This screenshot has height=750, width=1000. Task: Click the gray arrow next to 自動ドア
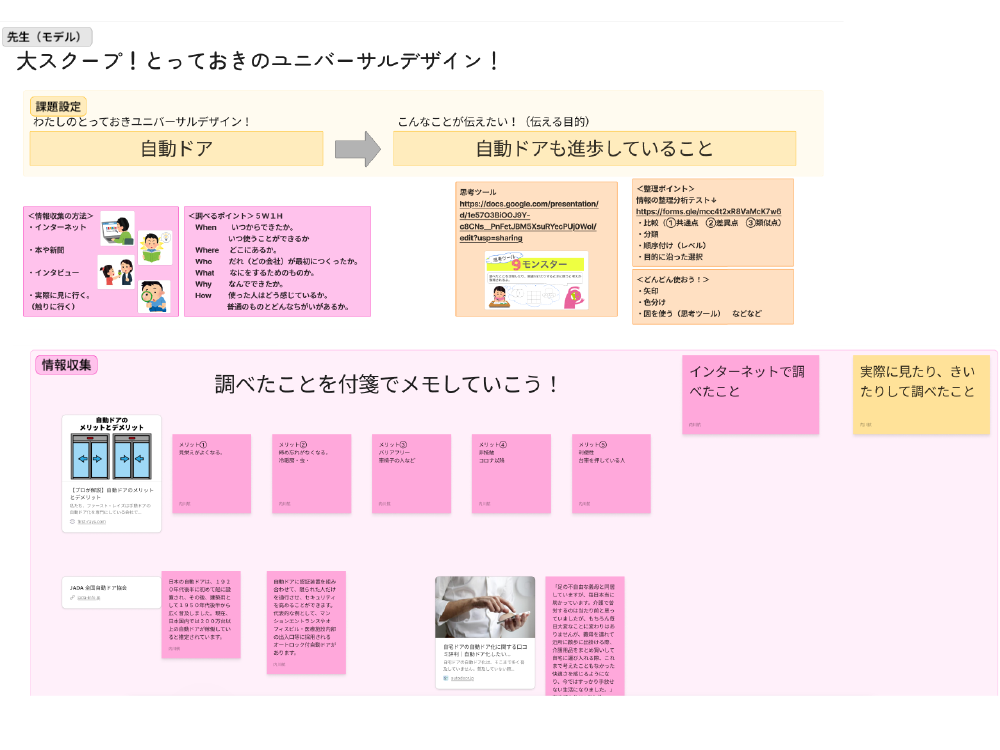pyautogui.click(x=357, y=149)
